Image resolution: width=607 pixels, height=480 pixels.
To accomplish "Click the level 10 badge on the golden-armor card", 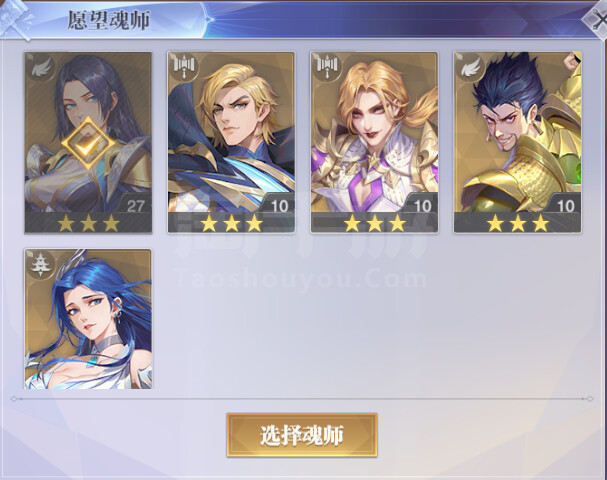I will click(x=565, y=206).
